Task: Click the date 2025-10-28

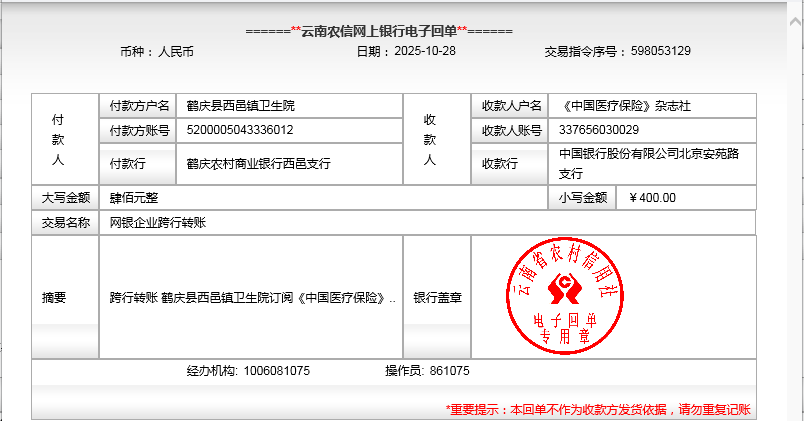Action: pos(425,51)
